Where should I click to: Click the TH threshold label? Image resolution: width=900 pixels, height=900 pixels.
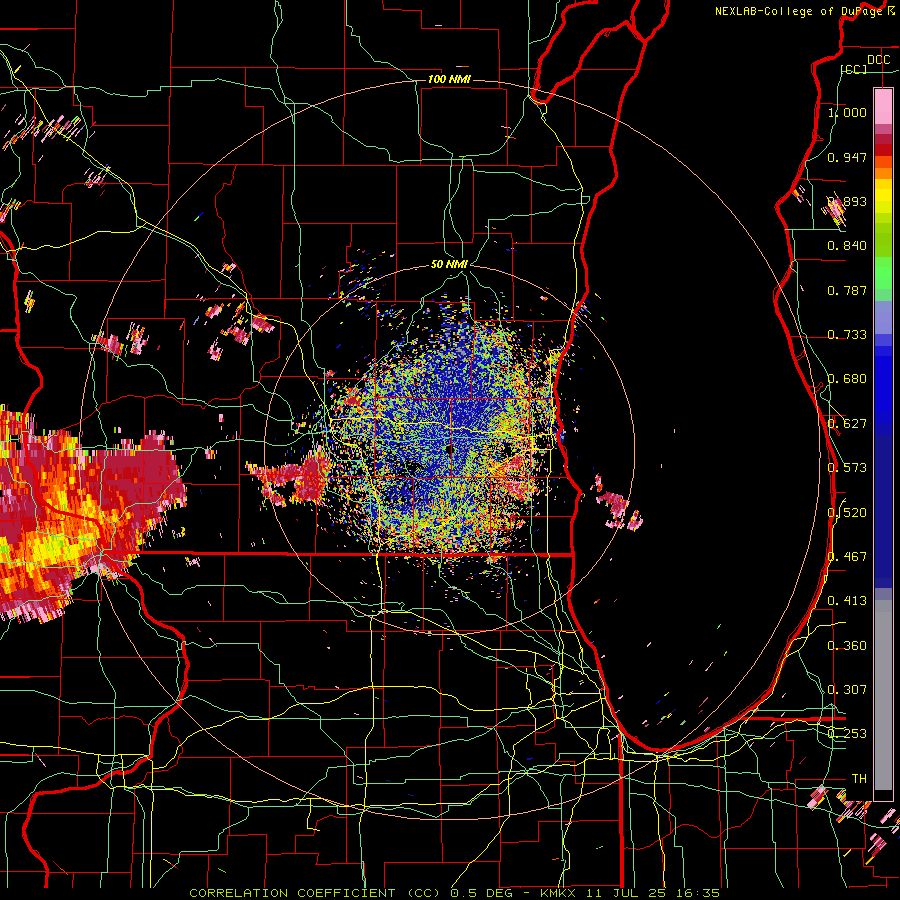coord(859,779)
